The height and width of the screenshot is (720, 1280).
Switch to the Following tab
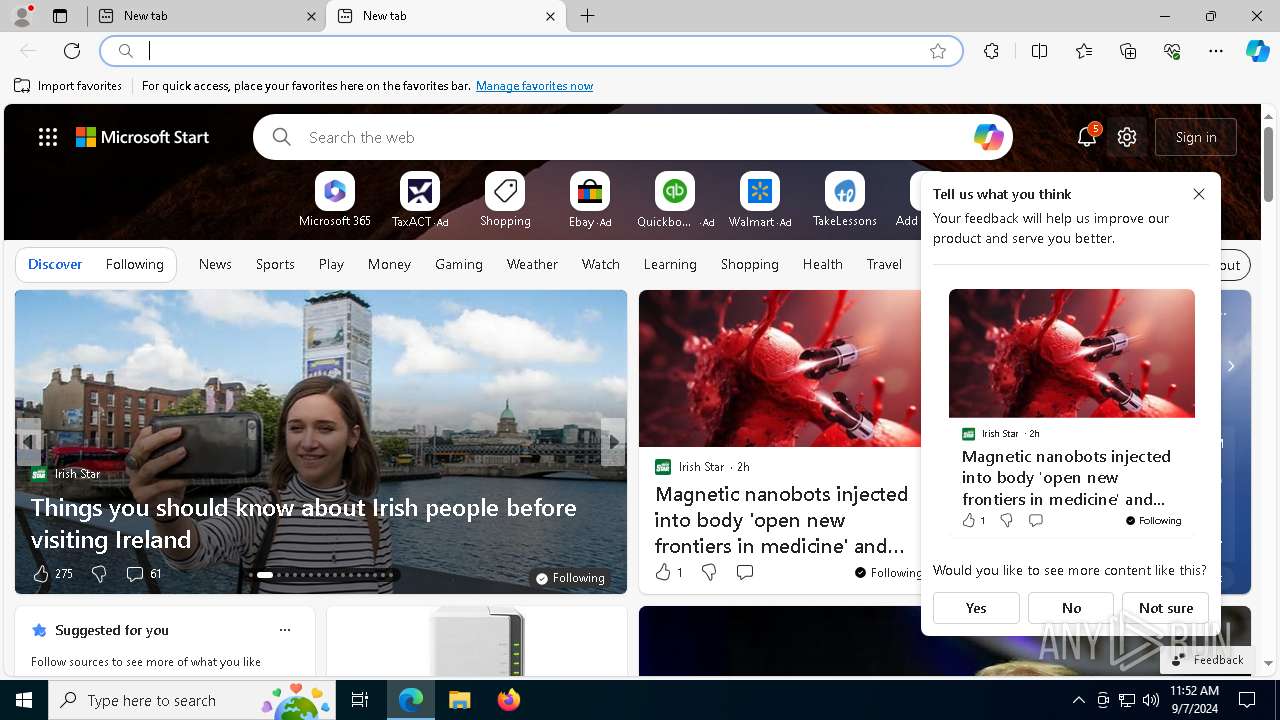[x=134, y=264]
